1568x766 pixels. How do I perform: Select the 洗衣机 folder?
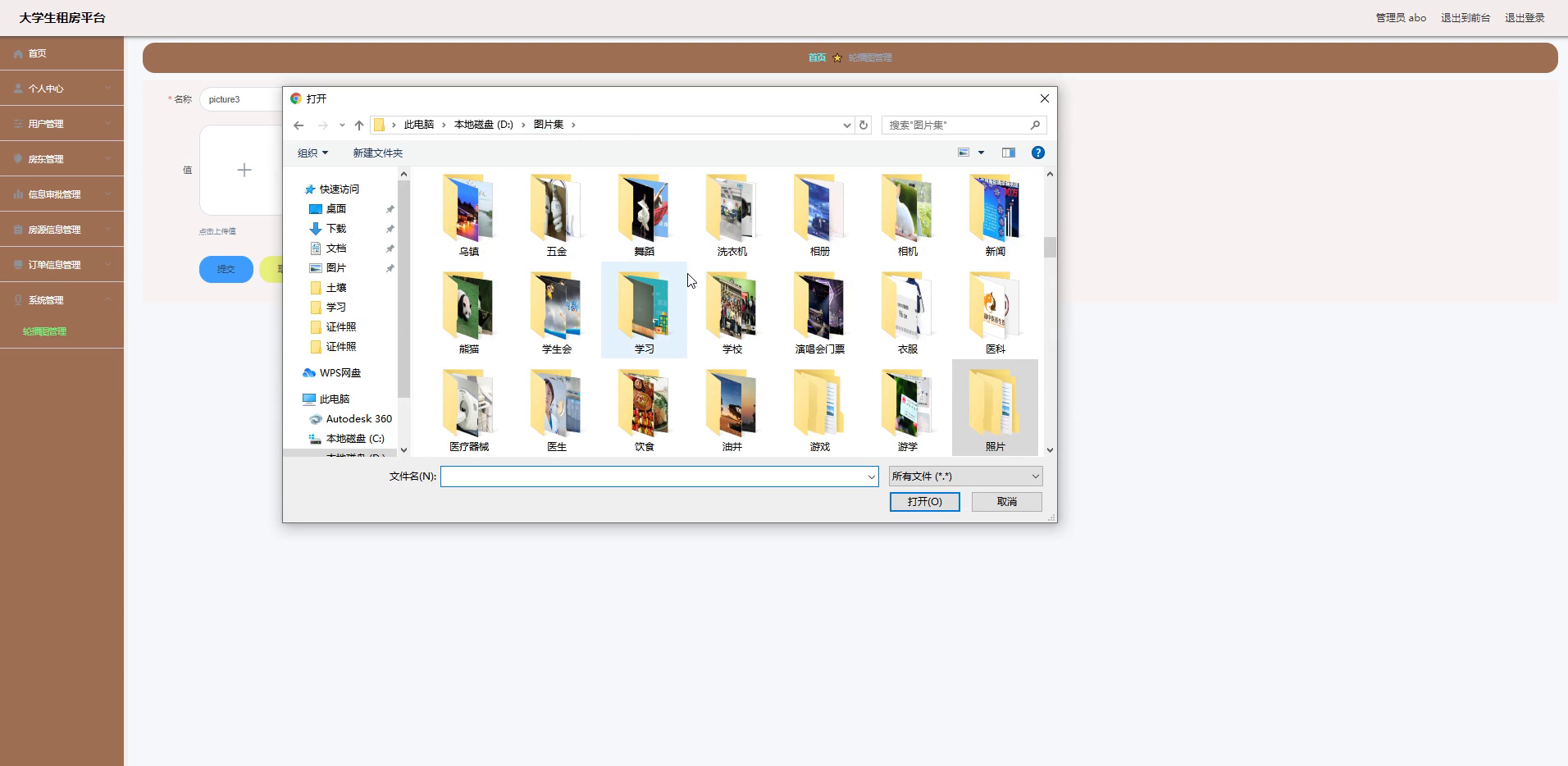[732, 215]
